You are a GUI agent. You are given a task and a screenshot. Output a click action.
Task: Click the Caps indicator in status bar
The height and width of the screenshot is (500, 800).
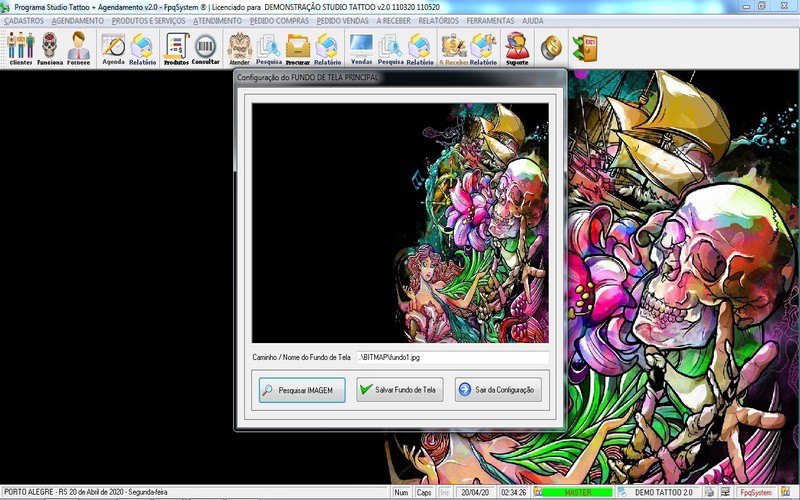pyautogui.click(x=423, y=492)
